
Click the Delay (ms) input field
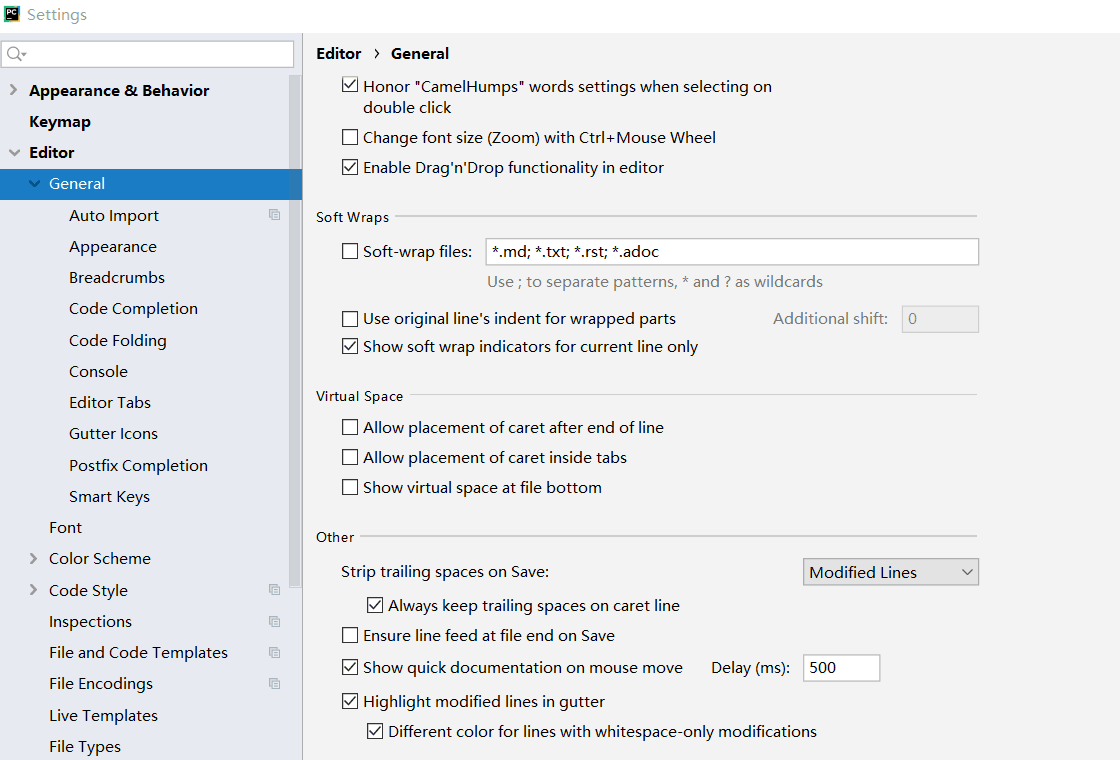coord(841,668)
